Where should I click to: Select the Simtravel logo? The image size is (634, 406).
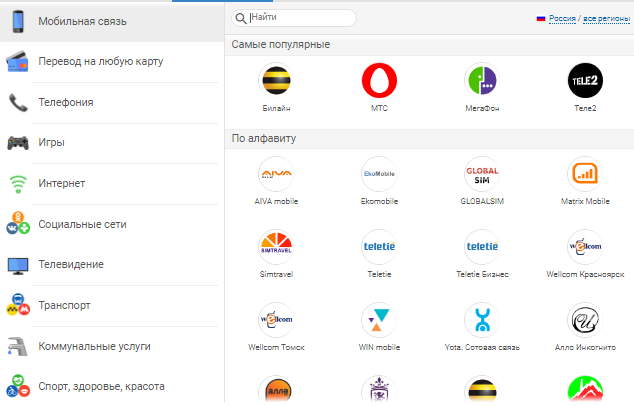pyautogui.click(x=276, y=247)
